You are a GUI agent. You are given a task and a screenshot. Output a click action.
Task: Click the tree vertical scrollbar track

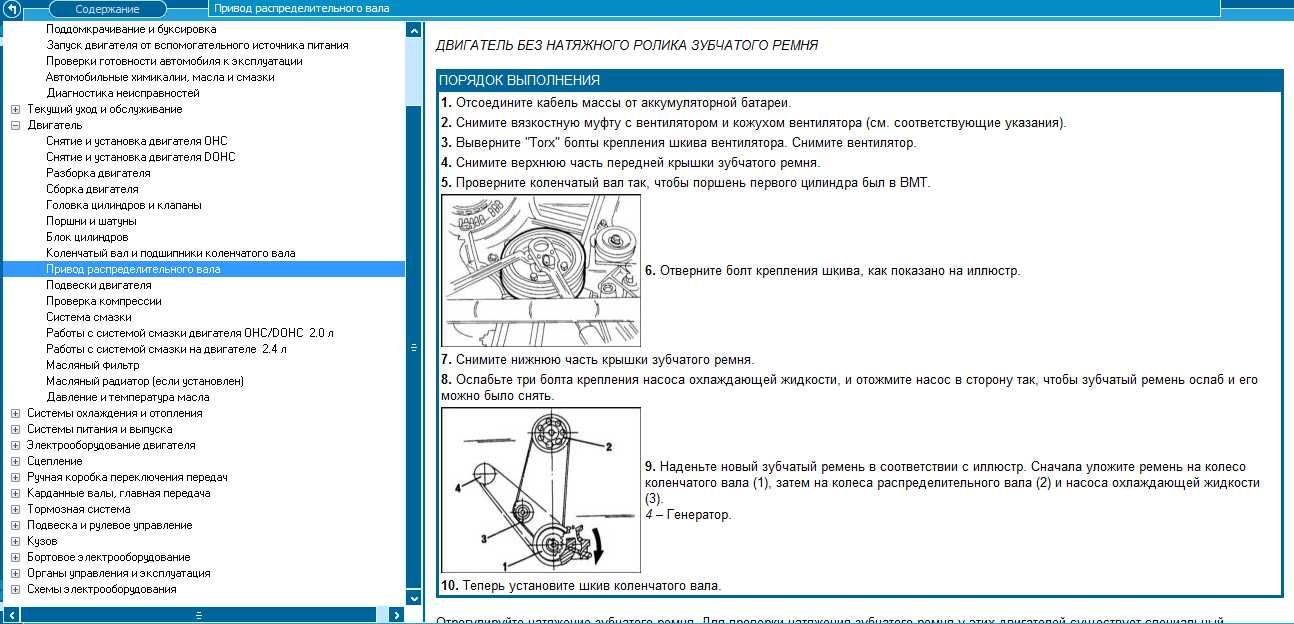(414, 314)
